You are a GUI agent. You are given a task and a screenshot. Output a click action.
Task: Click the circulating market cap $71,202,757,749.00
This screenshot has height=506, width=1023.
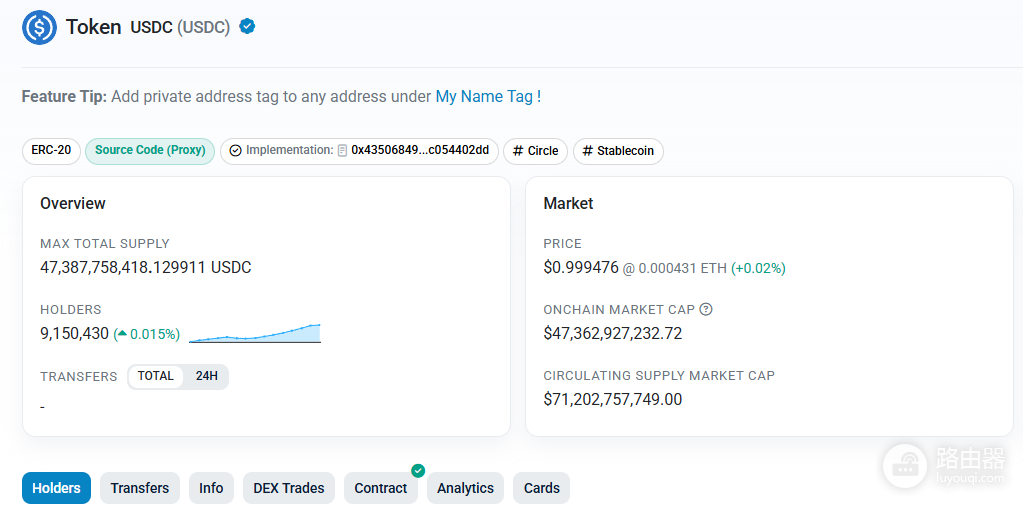point(613,399)
